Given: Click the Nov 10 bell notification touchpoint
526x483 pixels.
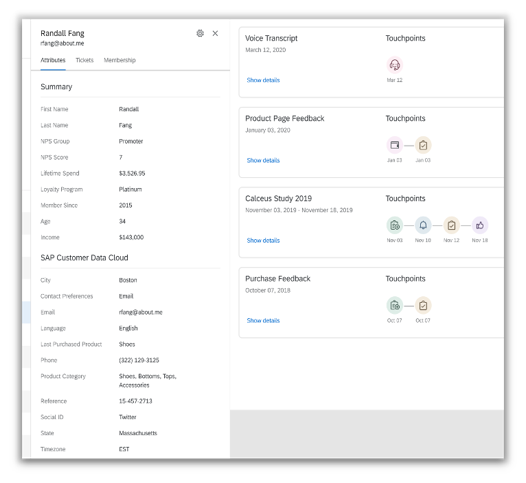Looking at the screenshot, I should [x=423, y=225].
